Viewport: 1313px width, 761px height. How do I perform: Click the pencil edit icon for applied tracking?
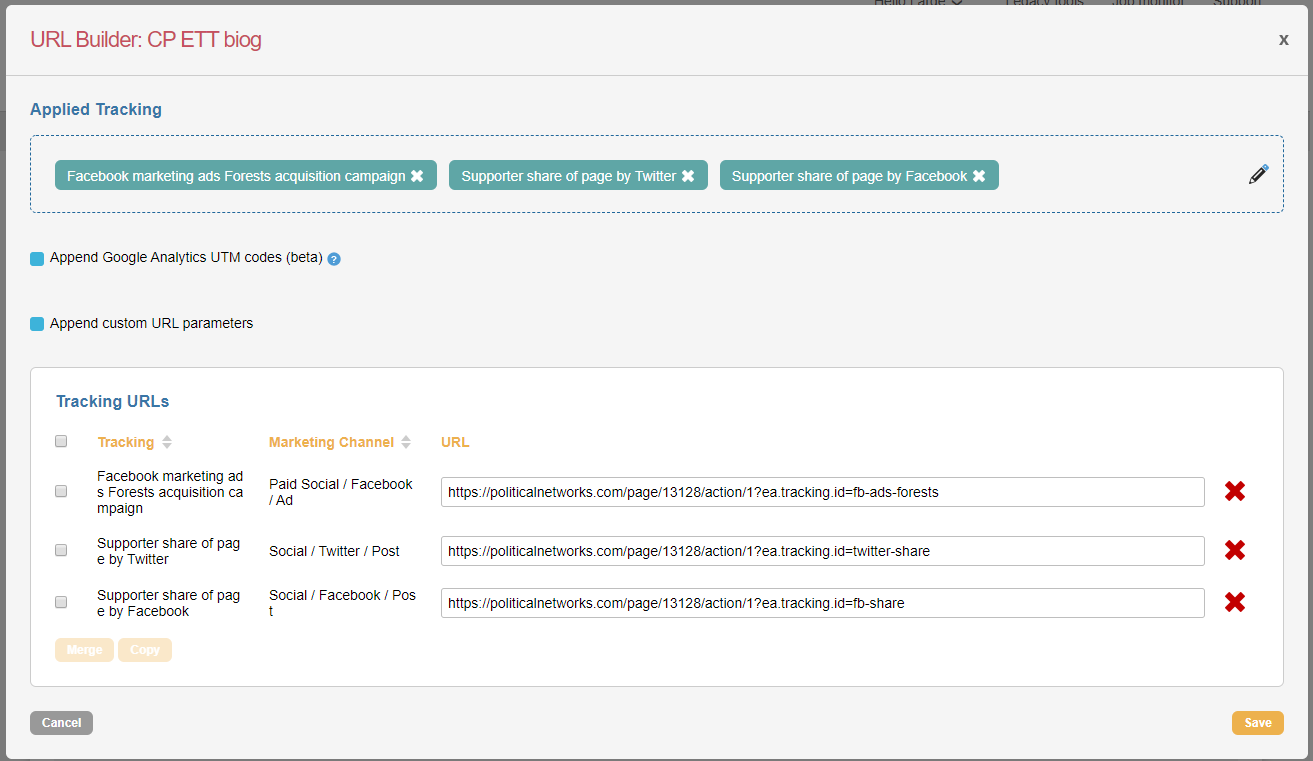point(1258,175)
